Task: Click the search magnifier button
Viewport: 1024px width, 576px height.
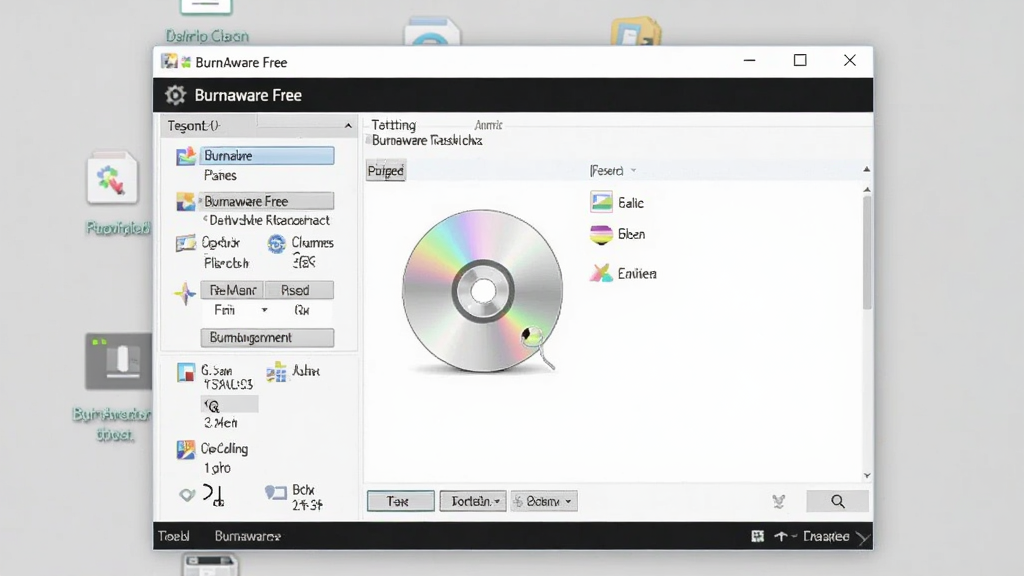Action: pyautogui.click(x=837, y=501)
